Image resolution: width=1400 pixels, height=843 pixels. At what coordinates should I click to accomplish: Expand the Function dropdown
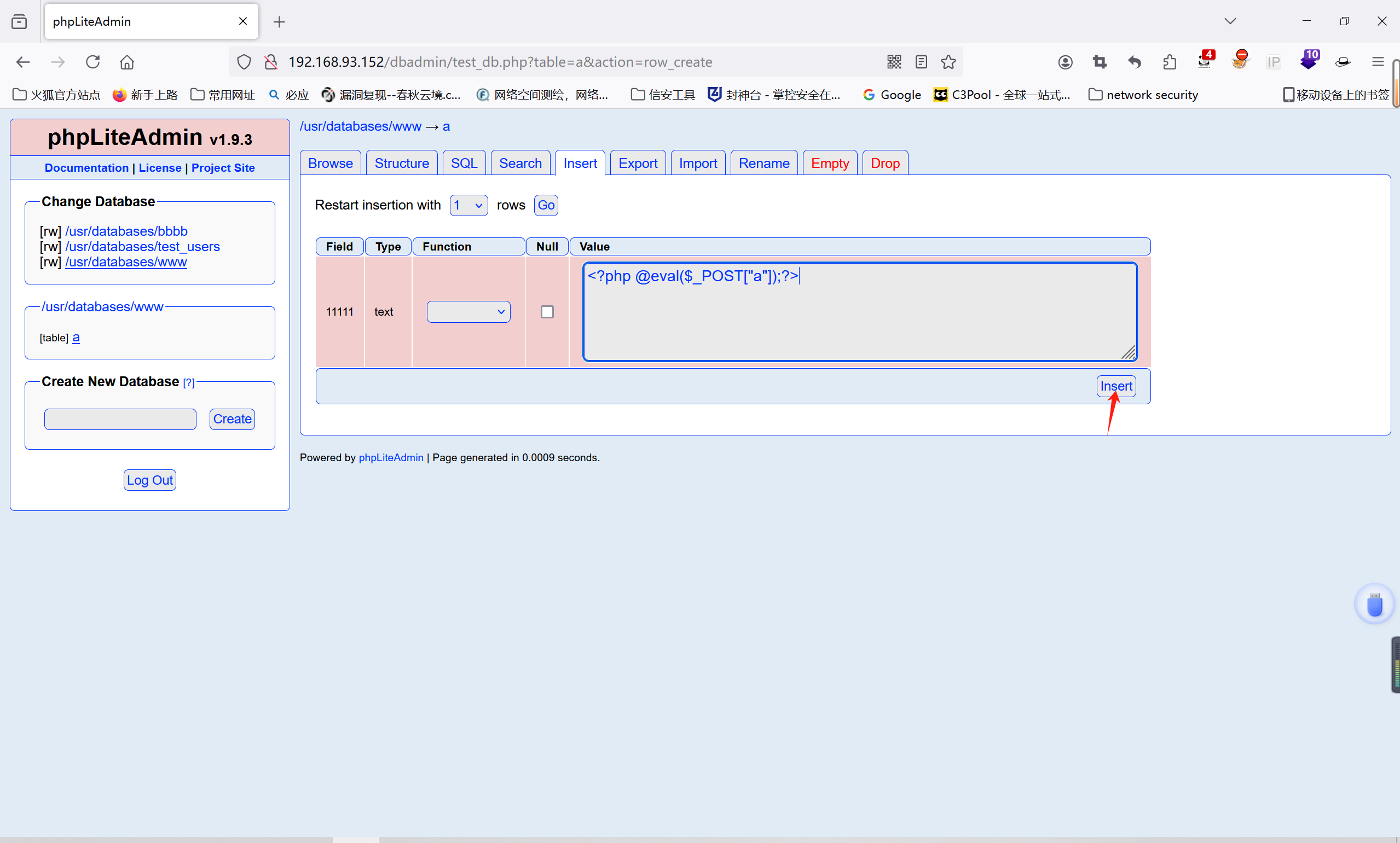[468, 312]
